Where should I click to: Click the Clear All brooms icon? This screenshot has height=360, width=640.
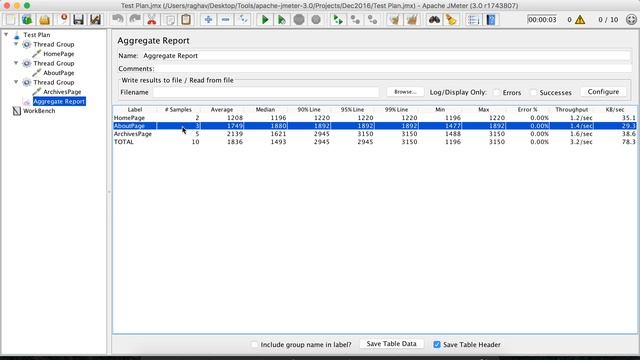click(x=412, y=20)
